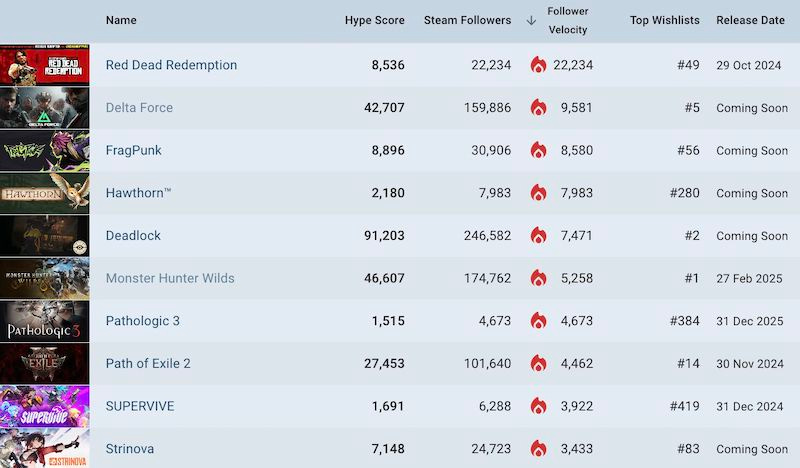
Task: Click release date 29 Oct 2024
Action: coord(748,65)
